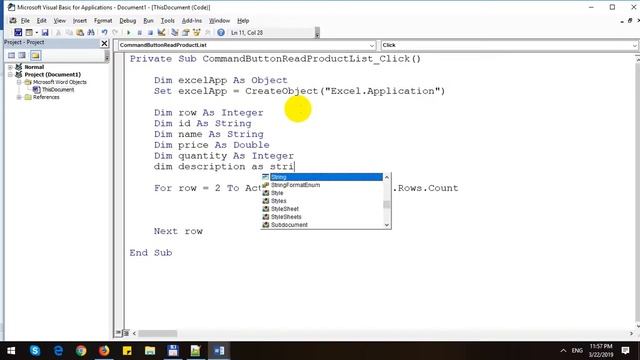Choose Subdocument in the autocomplete list
Viewport: 640px width, 360px height.
click(322, 225)
